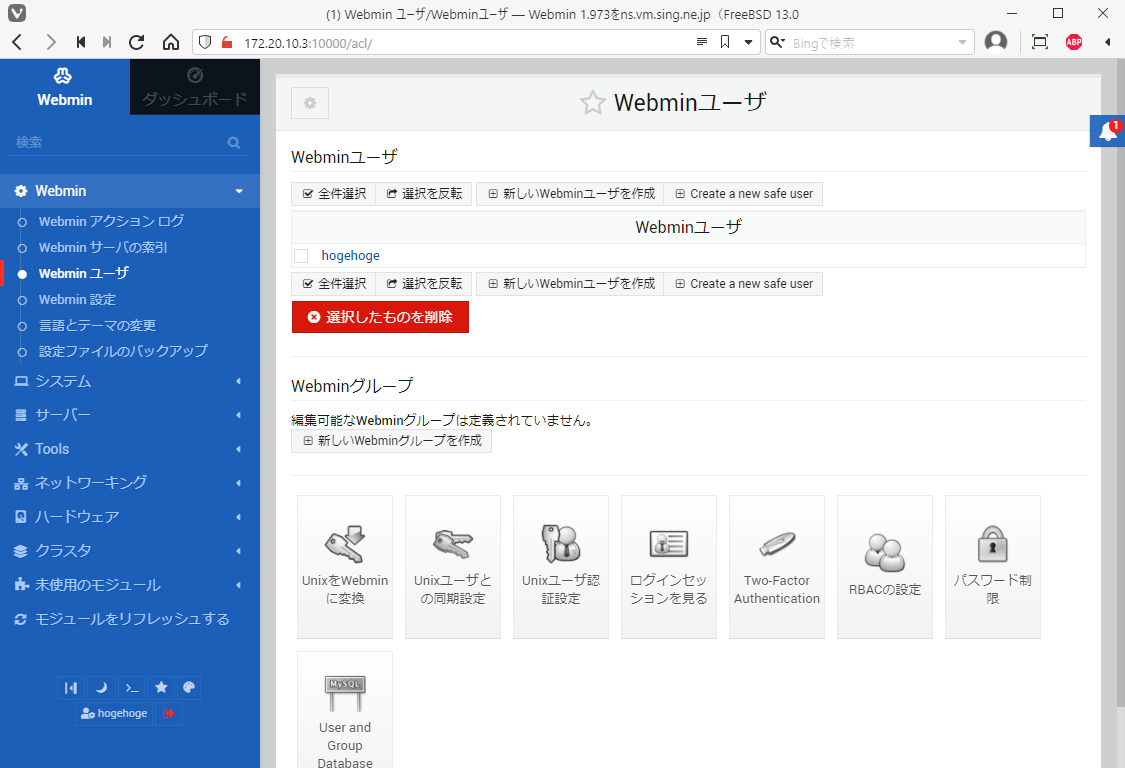This screenshot has height=768, width=1125.
Task: Click モジュールをリフレッシュする
Action: 130,619
